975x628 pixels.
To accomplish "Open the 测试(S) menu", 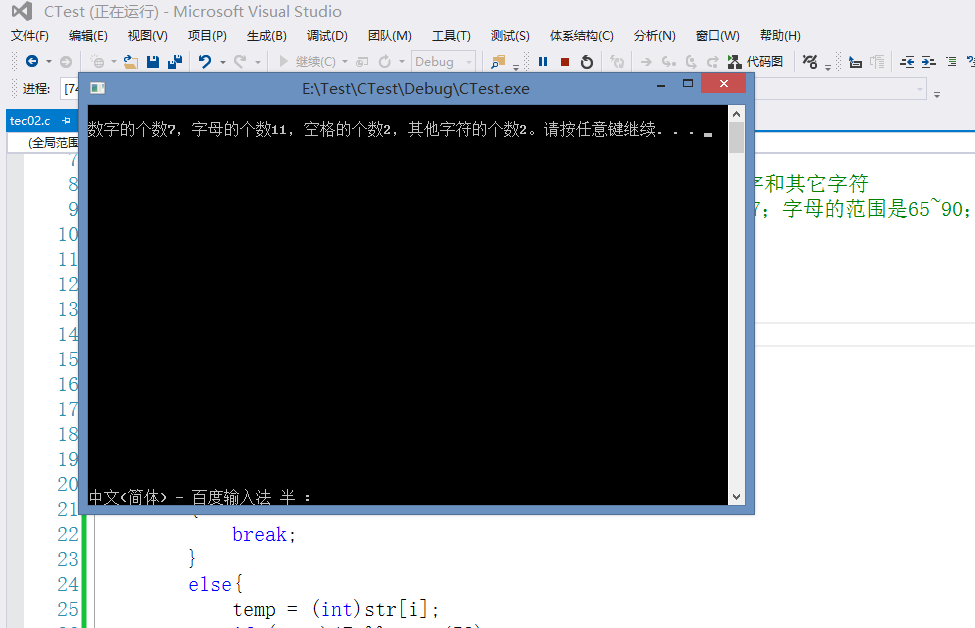I will tap(510, 35).
